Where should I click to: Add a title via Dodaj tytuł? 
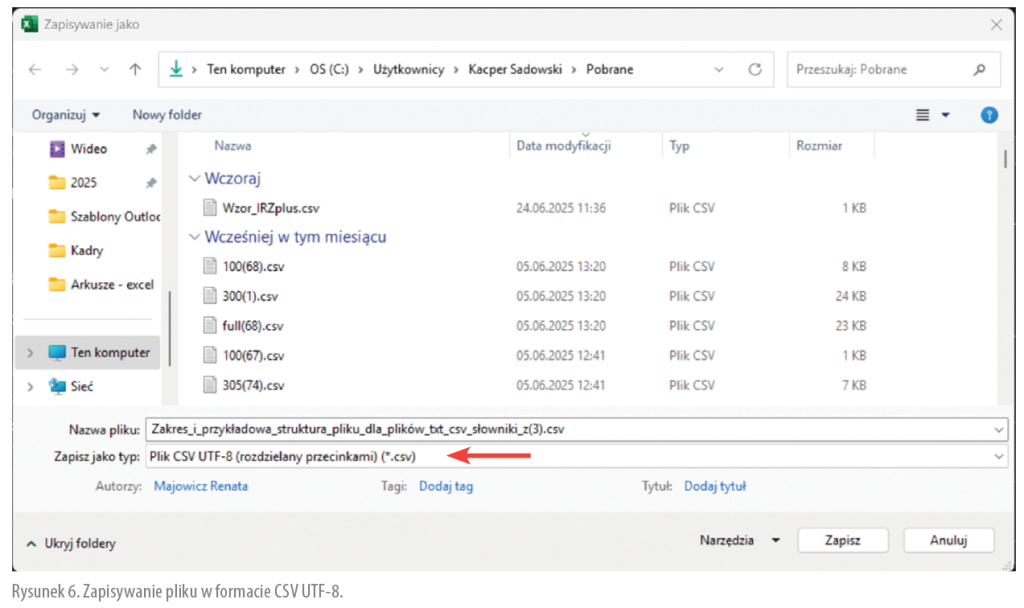click(715, 486)
